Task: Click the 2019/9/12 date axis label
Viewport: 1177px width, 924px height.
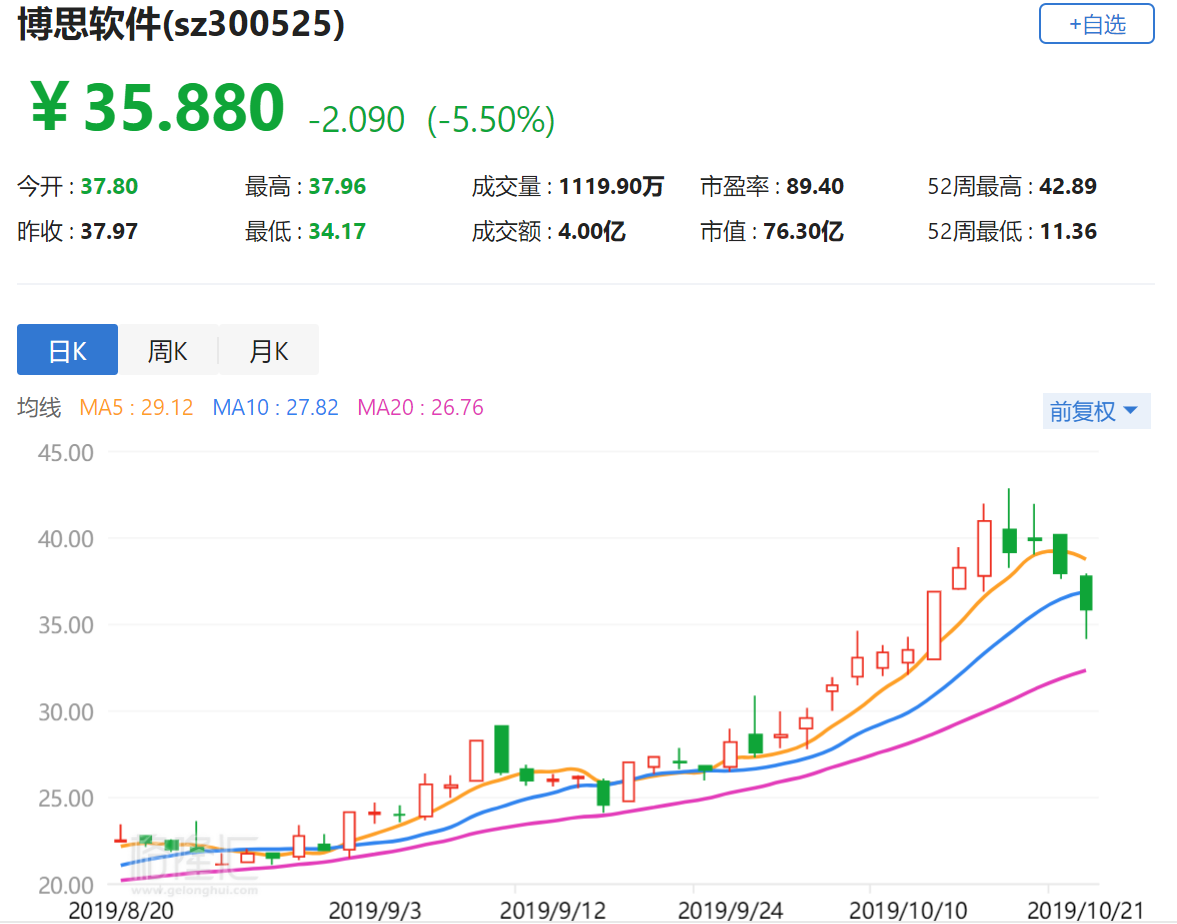Action: pyautogui.click(x=553, y=910)
